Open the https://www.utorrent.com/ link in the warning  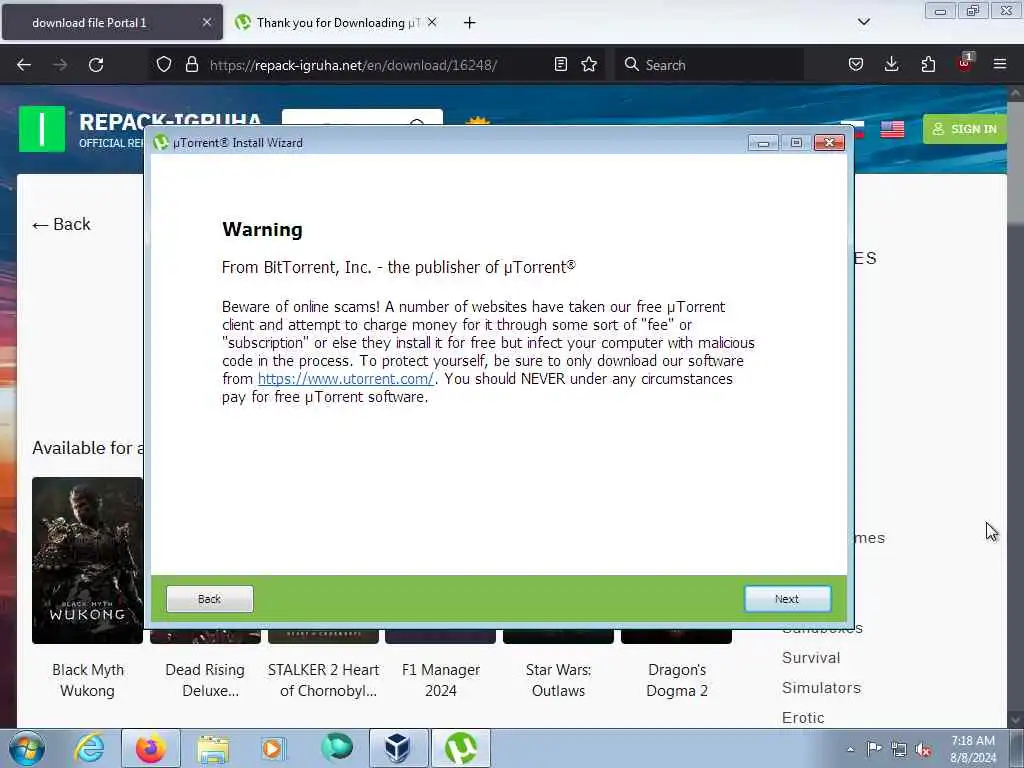pos(345,379)
